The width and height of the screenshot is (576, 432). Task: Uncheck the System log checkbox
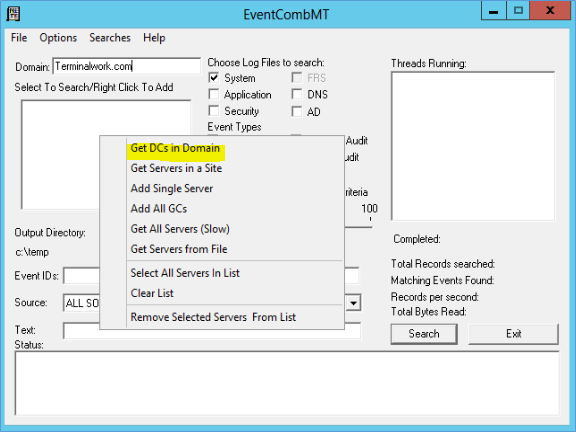[213, 78]
